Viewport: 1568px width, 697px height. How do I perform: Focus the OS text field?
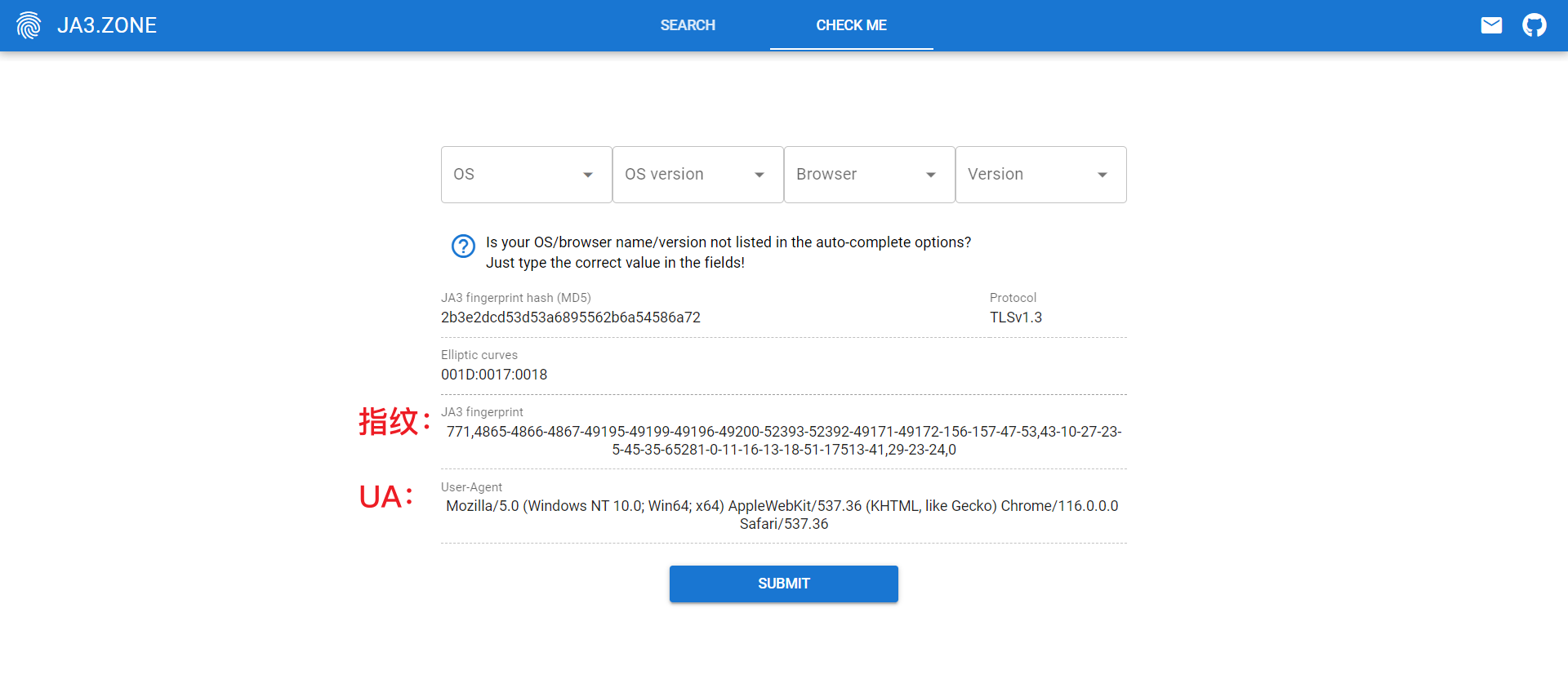tap(510, 175)
